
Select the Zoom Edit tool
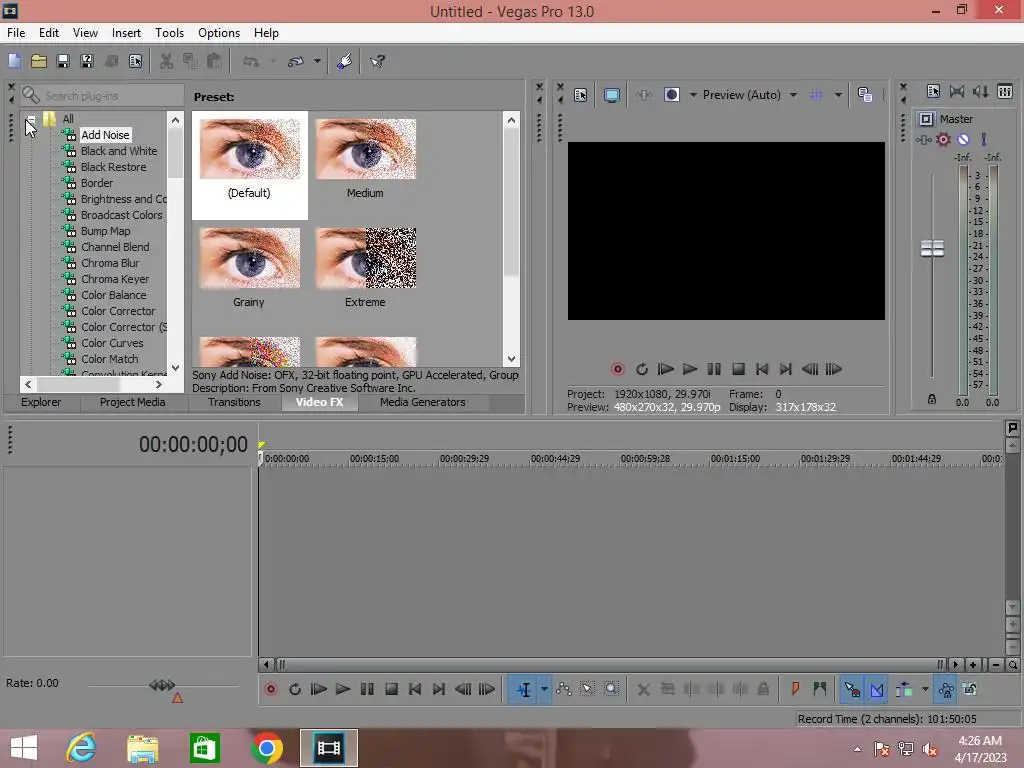click(611, 689)
